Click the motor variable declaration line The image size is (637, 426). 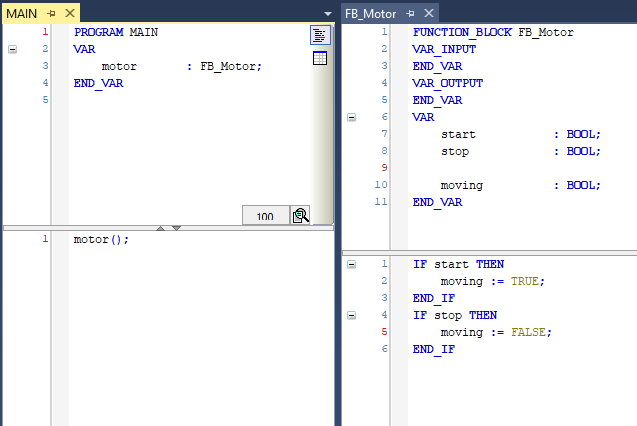coord(181,66)
